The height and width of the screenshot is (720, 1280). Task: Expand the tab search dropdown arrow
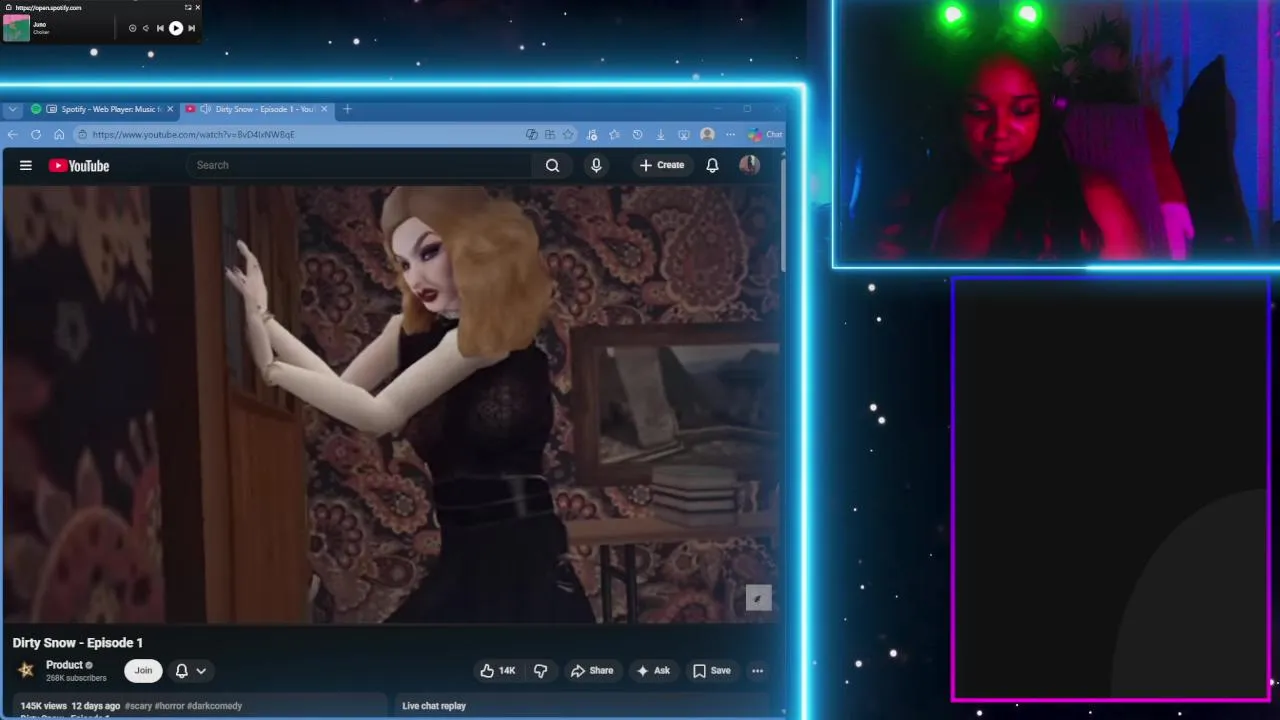click(x=13, y=109)
